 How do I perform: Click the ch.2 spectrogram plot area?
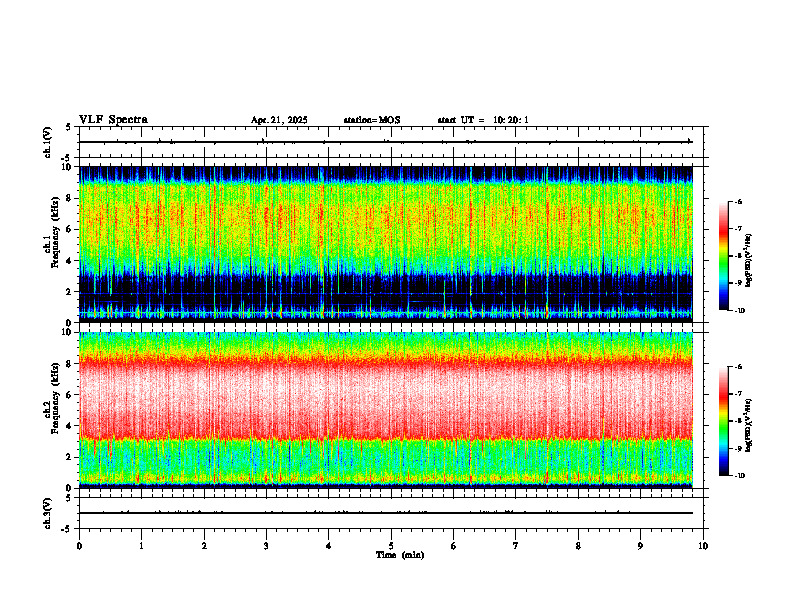[386, 410]
